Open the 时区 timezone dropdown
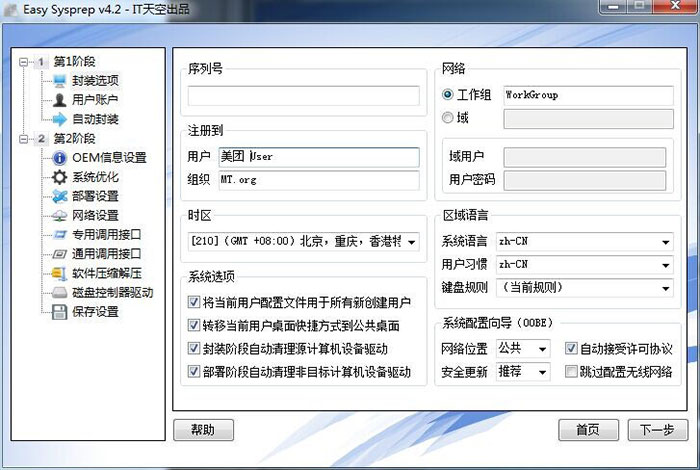The width and height of the screenshot is (700, 470). [411, 242]
